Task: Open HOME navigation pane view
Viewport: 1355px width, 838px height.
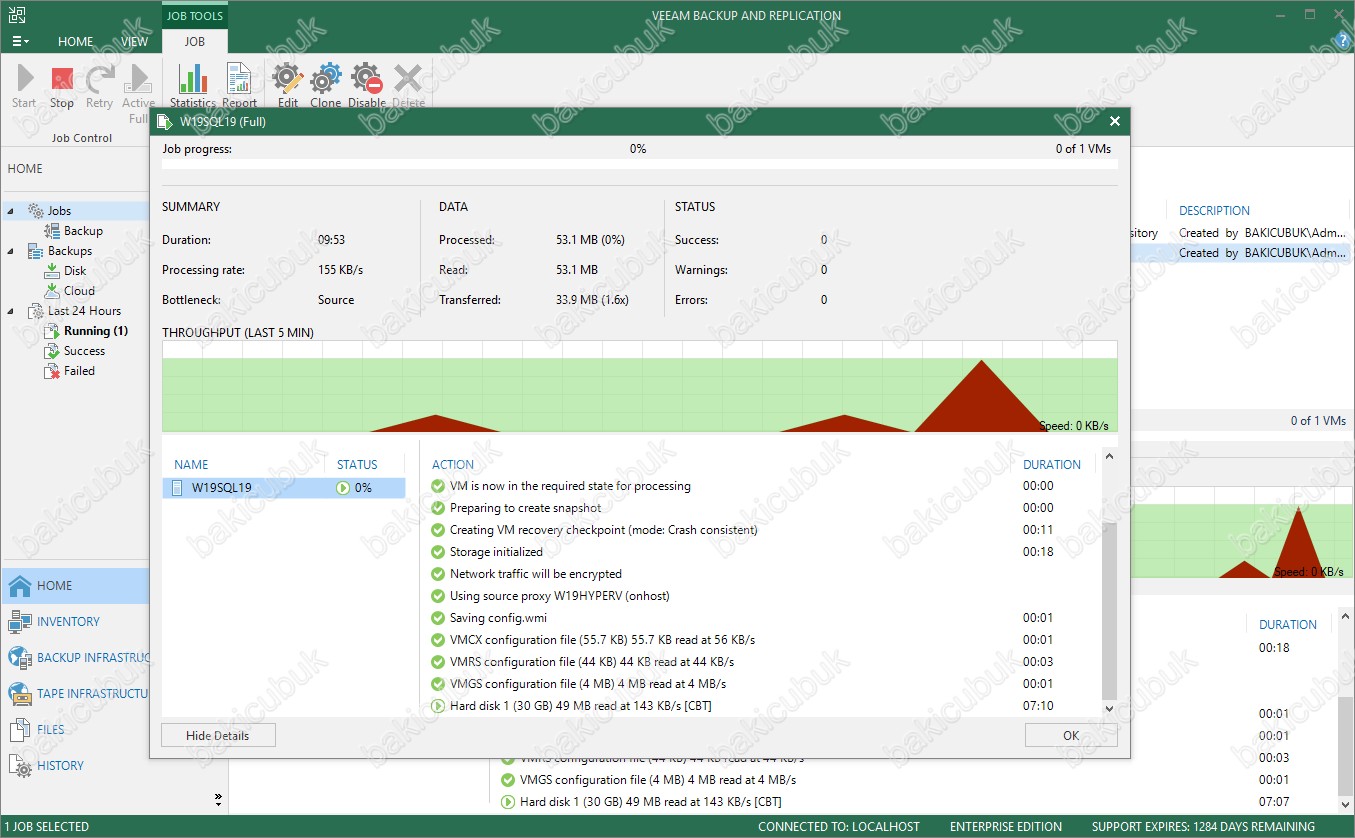Action: (76, 586)
